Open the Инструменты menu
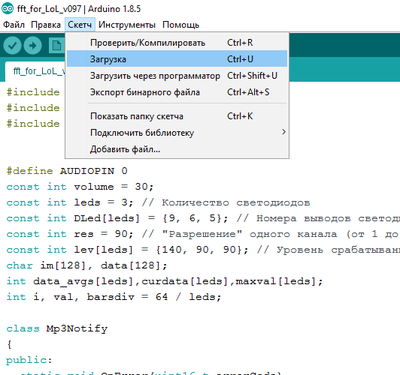 (127, 25)
